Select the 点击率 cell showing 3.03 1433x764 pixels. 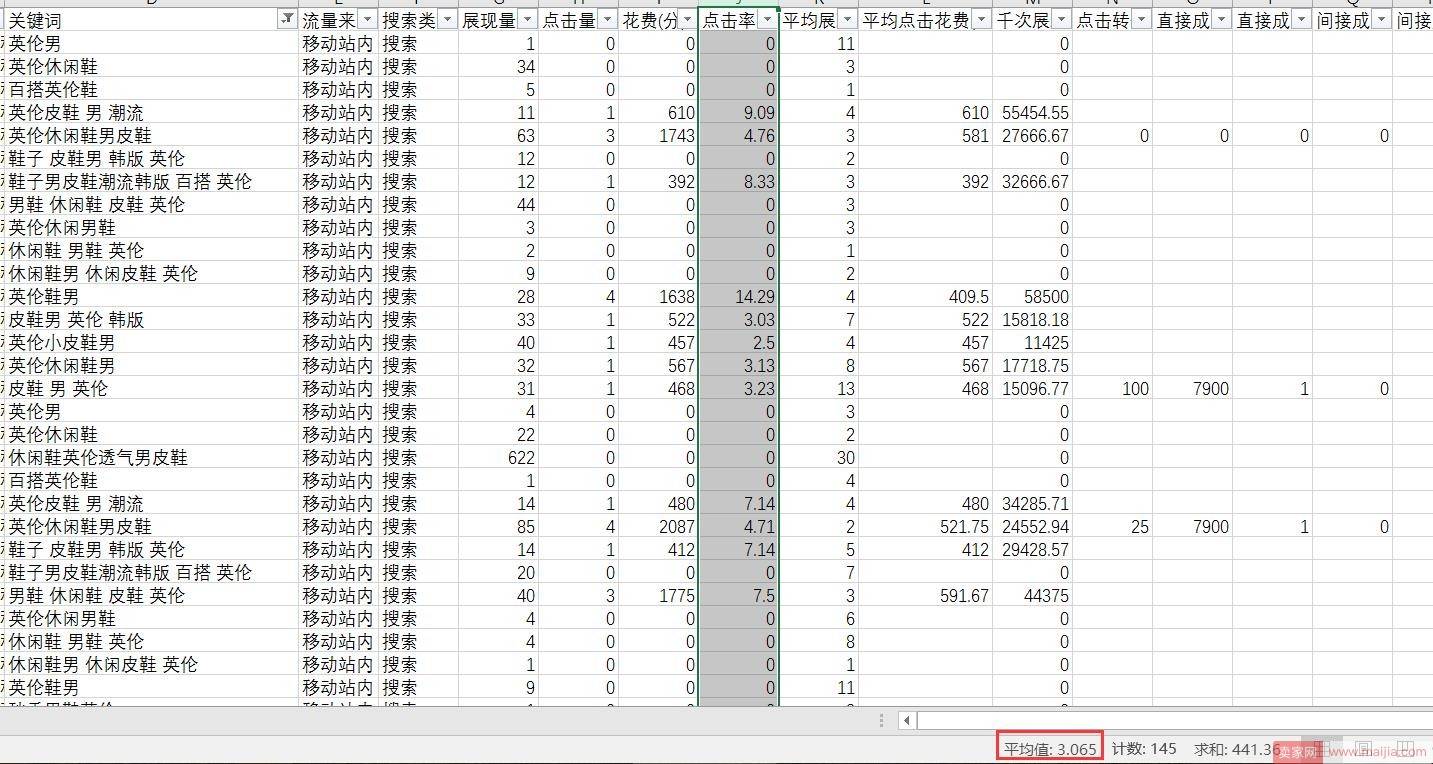[738, 319]
